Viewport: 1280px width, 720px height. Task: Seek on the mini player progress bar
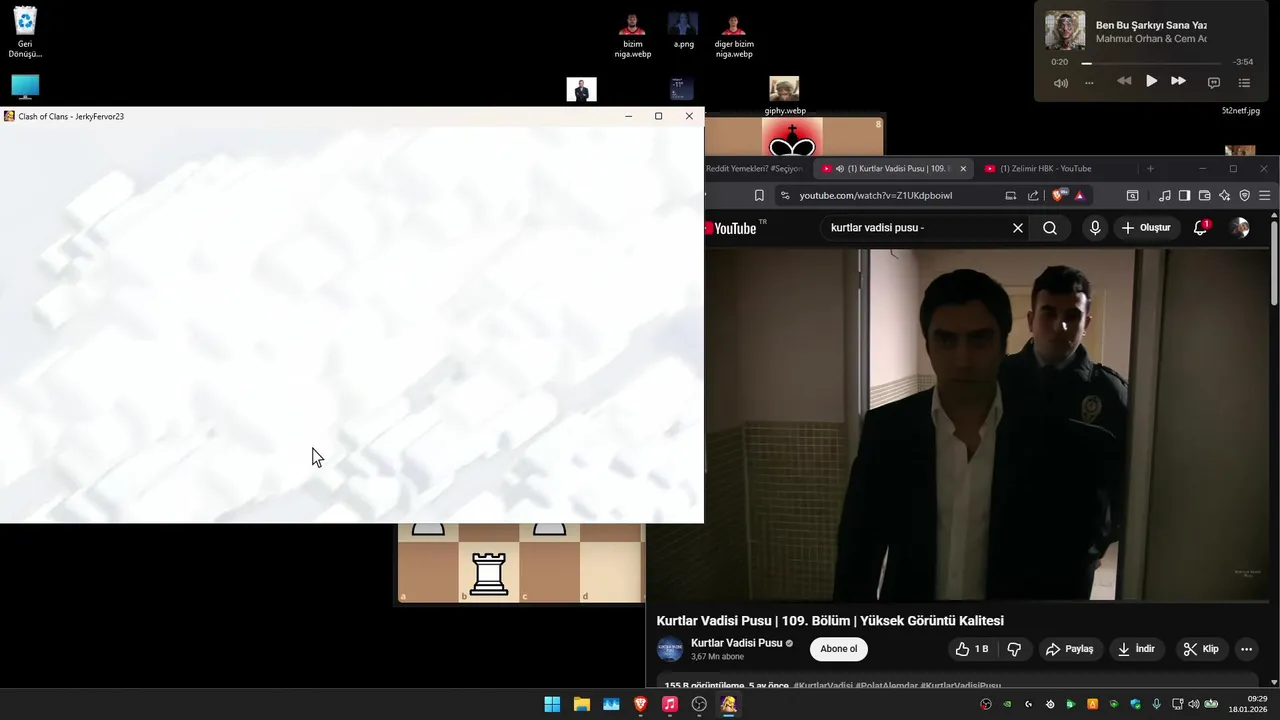pyautogui.click(x=1153, y=62)
